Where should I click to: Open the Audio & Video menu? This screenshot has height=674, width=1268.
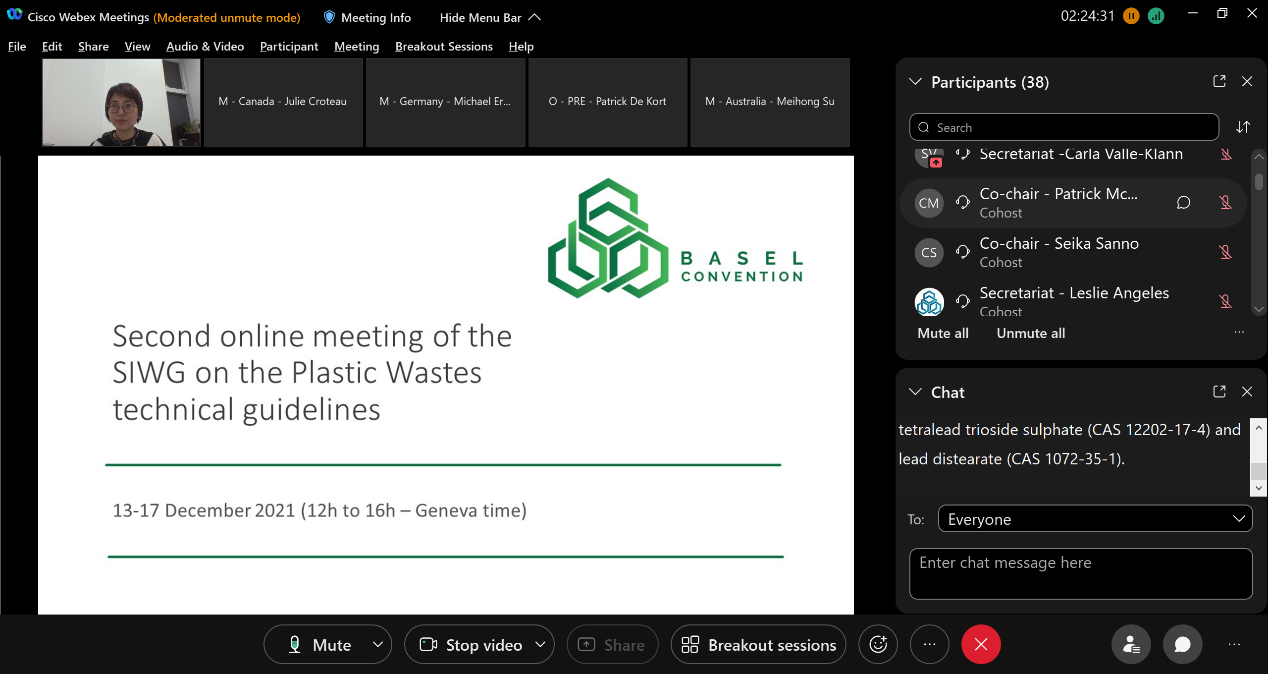[205, 46]
